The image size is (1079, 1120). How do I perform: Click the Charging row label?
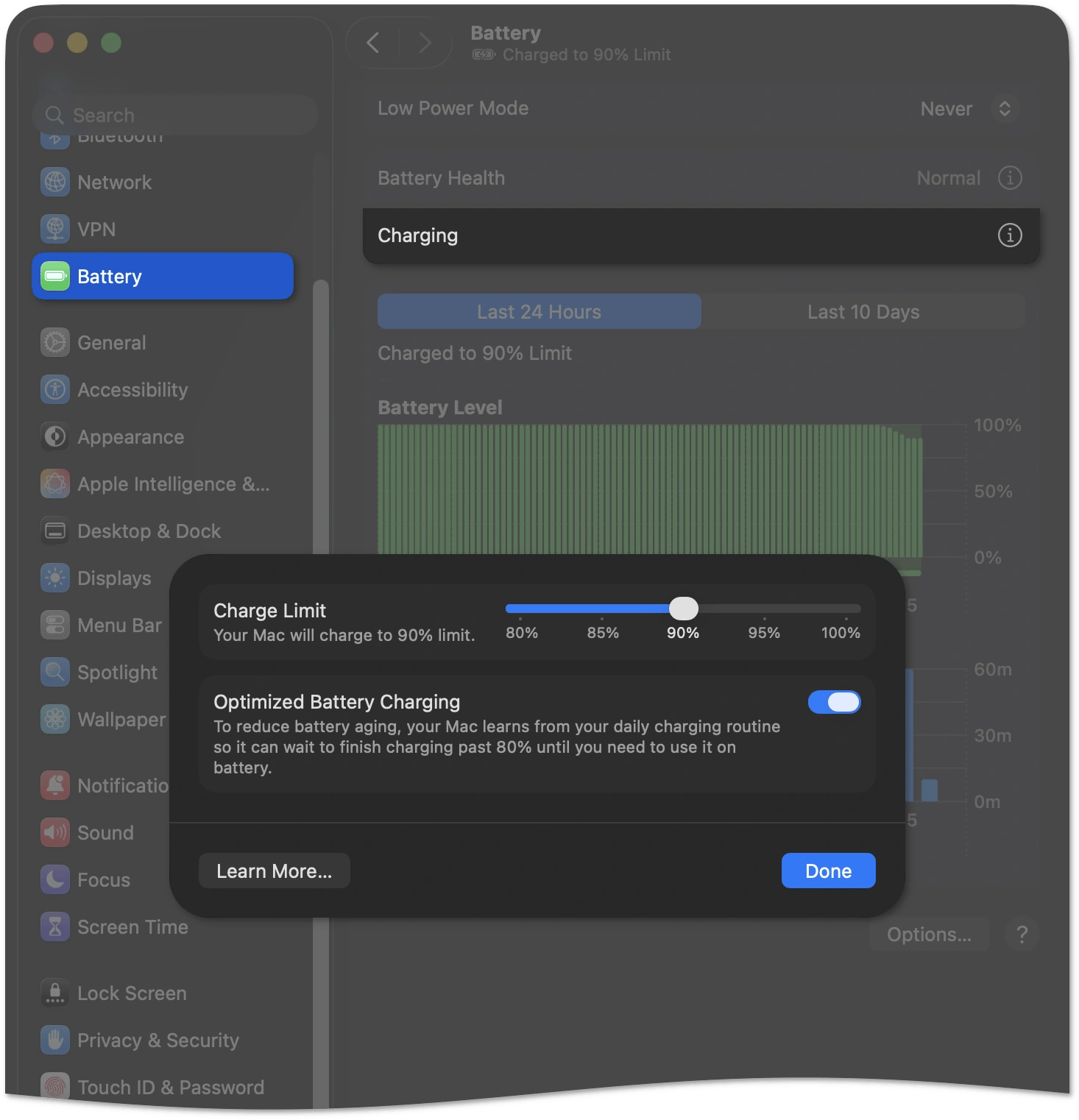pyautogui.click(x=418, y=235)
